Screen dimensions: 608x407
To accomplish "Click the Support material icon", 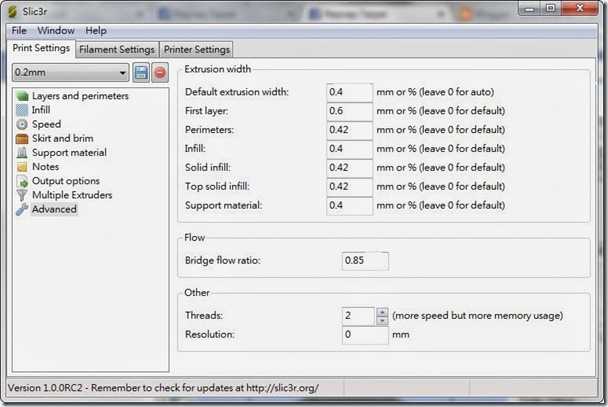I will [x=22, y=153].
